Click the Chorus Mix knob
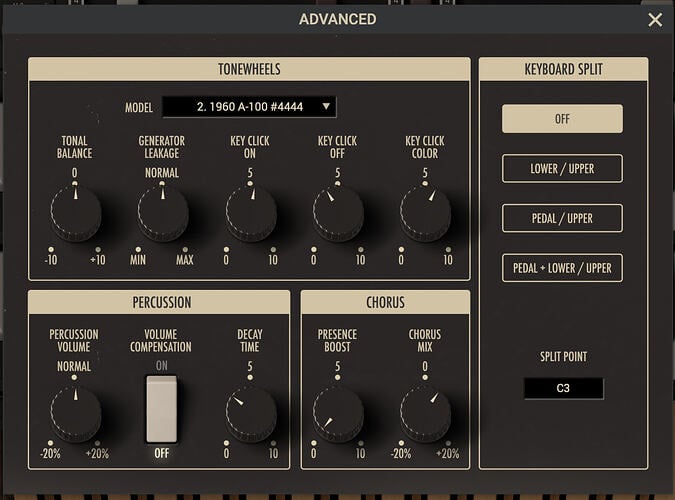Viewport: 675px width, 500px height. coord(426,412)
